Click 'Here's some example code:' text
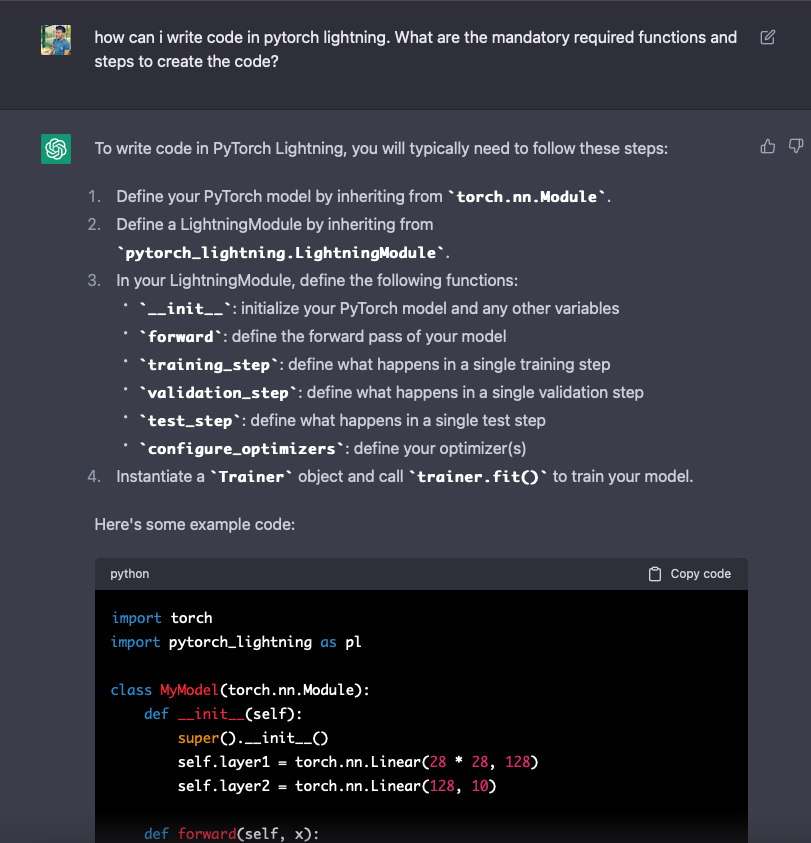The width and height of the screenshot is (811, 843). click(195, 524)
